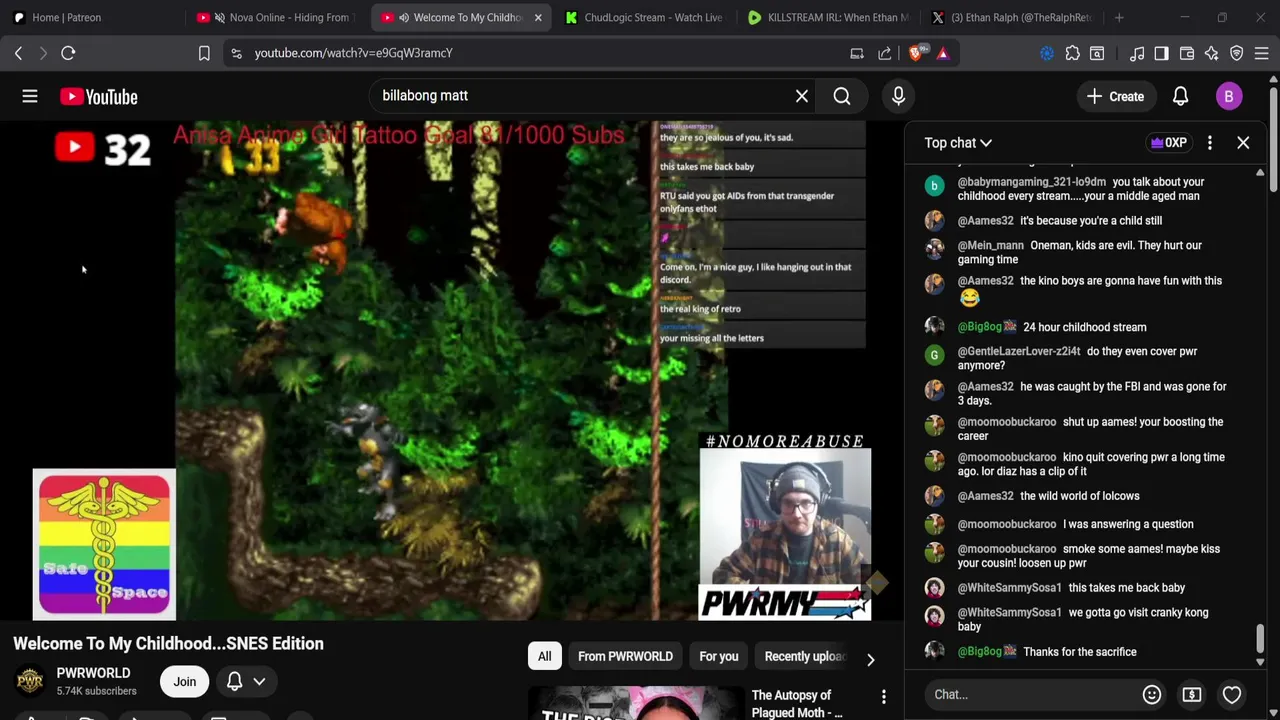Open Leo AI sparkle icon
The width and height of the screenshot is (1280, 720).
tap(1212, 53)
